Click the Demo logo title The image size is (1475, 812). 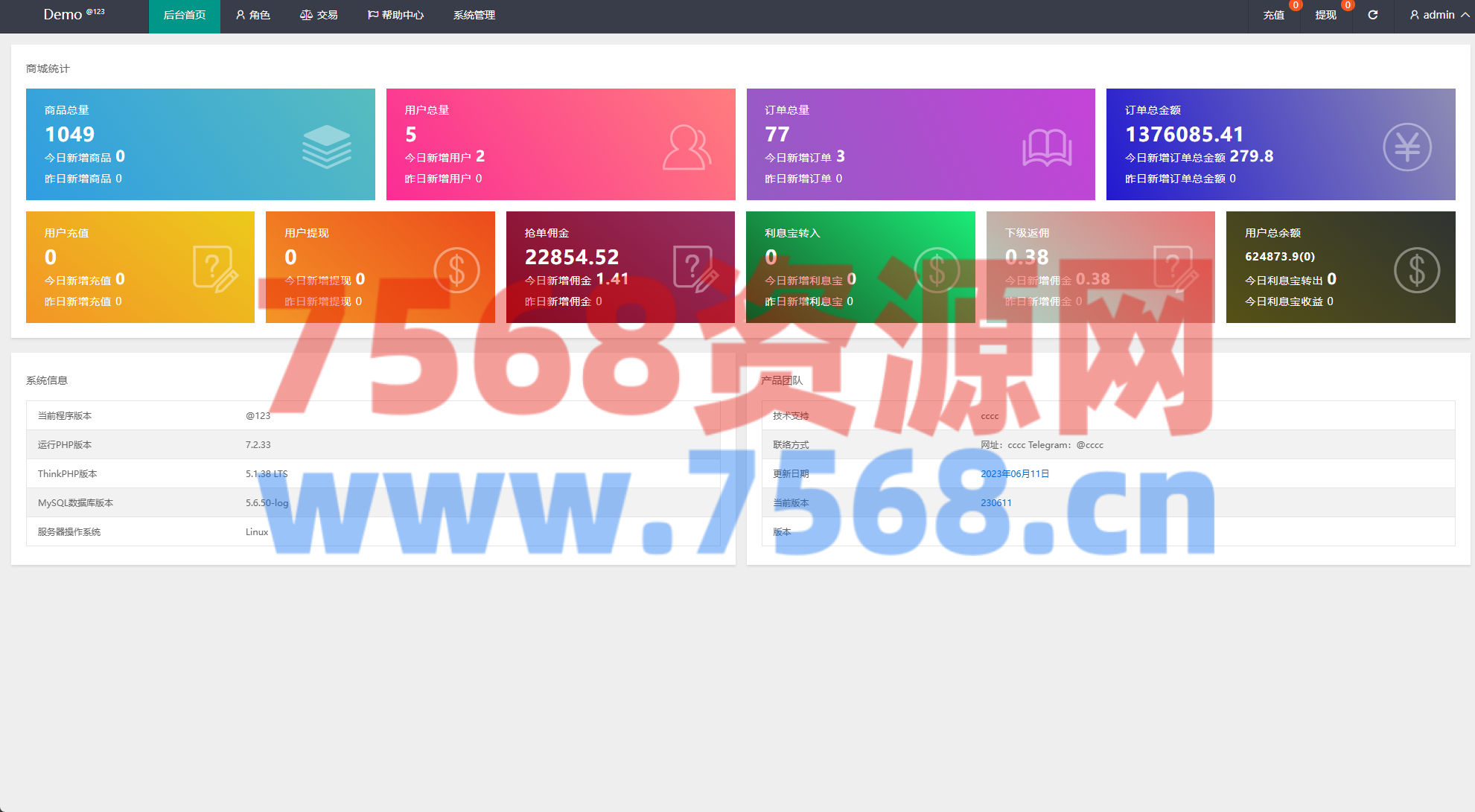(63, 15)
